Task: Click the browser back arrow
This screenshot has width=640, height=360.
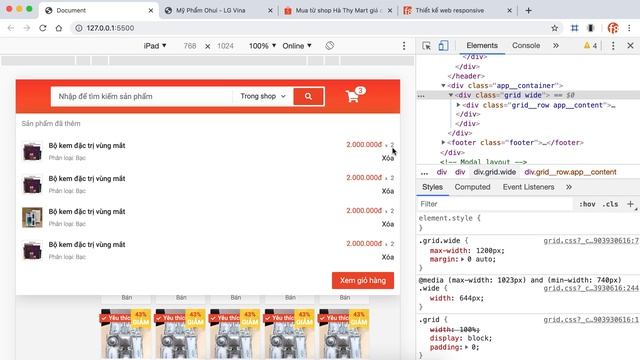Action: pyautogui.click(x=11, y=28)
